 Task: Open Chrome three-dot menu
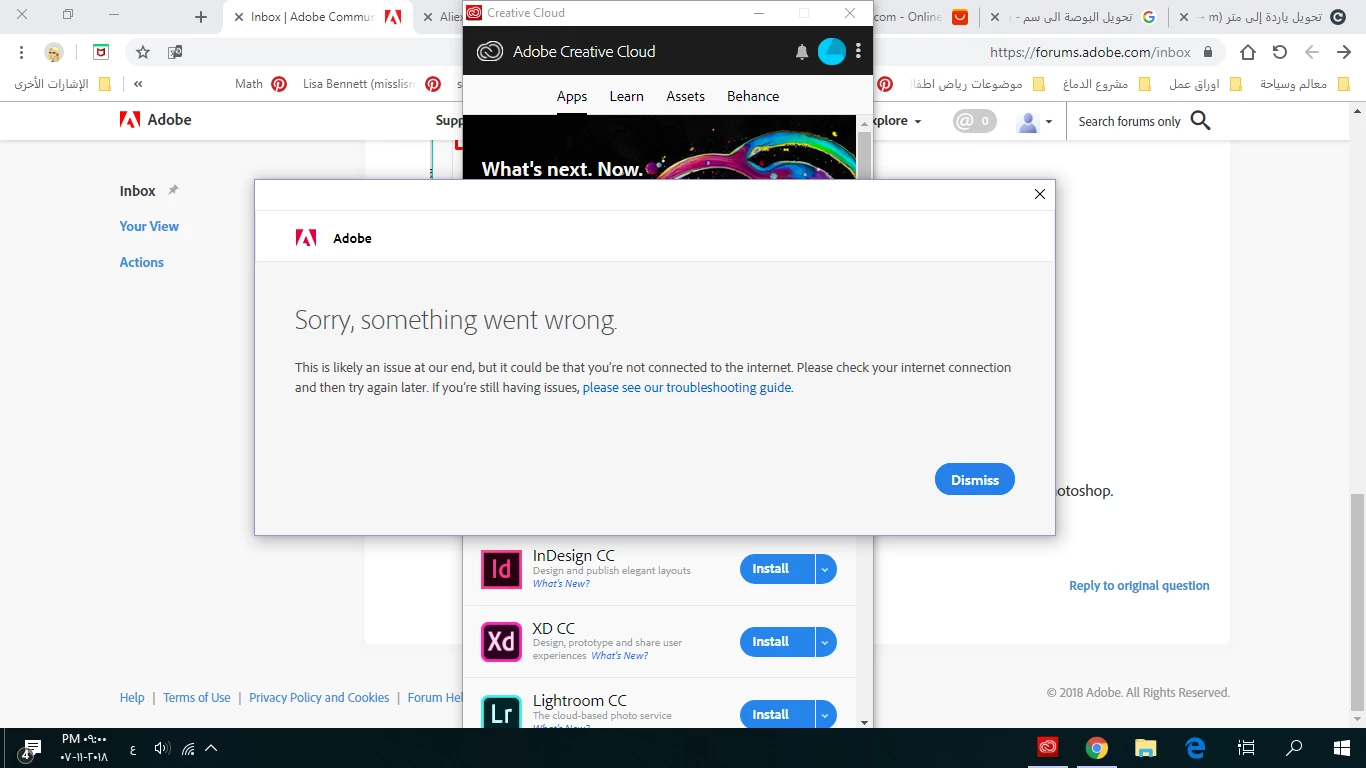point(21,52)
